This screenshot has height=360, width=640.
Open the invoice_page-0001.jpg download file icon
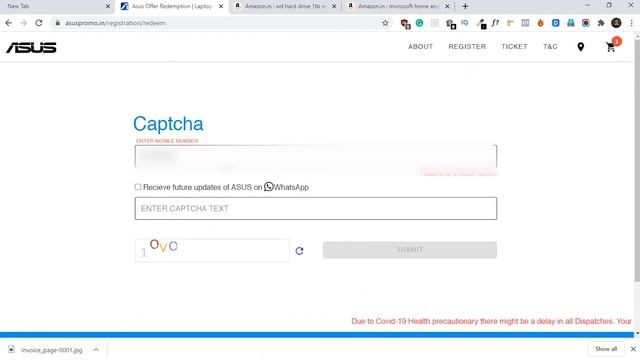11,349
